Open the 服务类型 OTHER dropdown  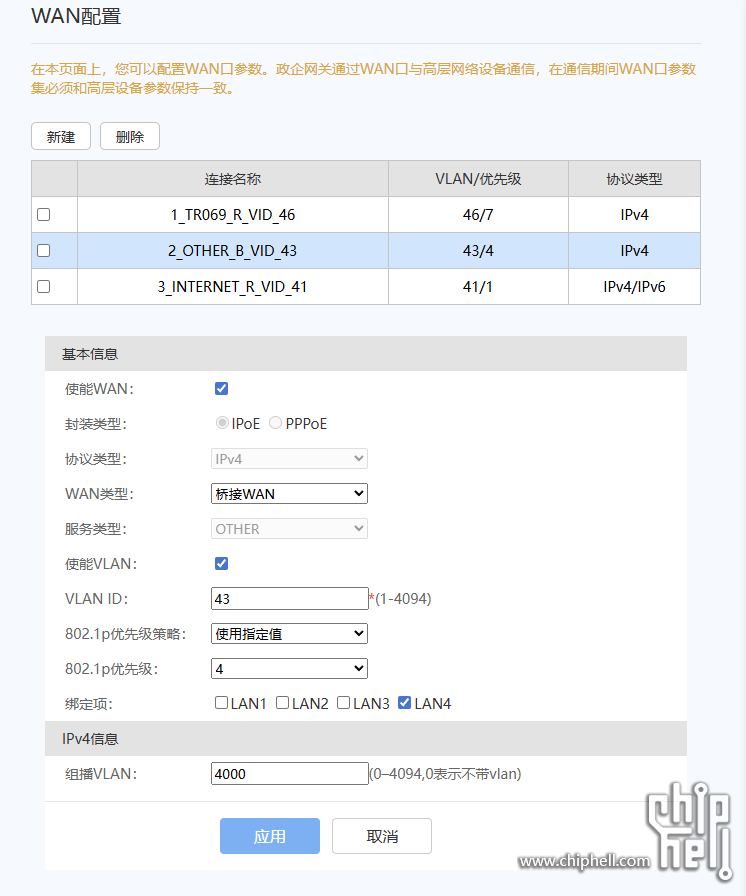[289, 529]
